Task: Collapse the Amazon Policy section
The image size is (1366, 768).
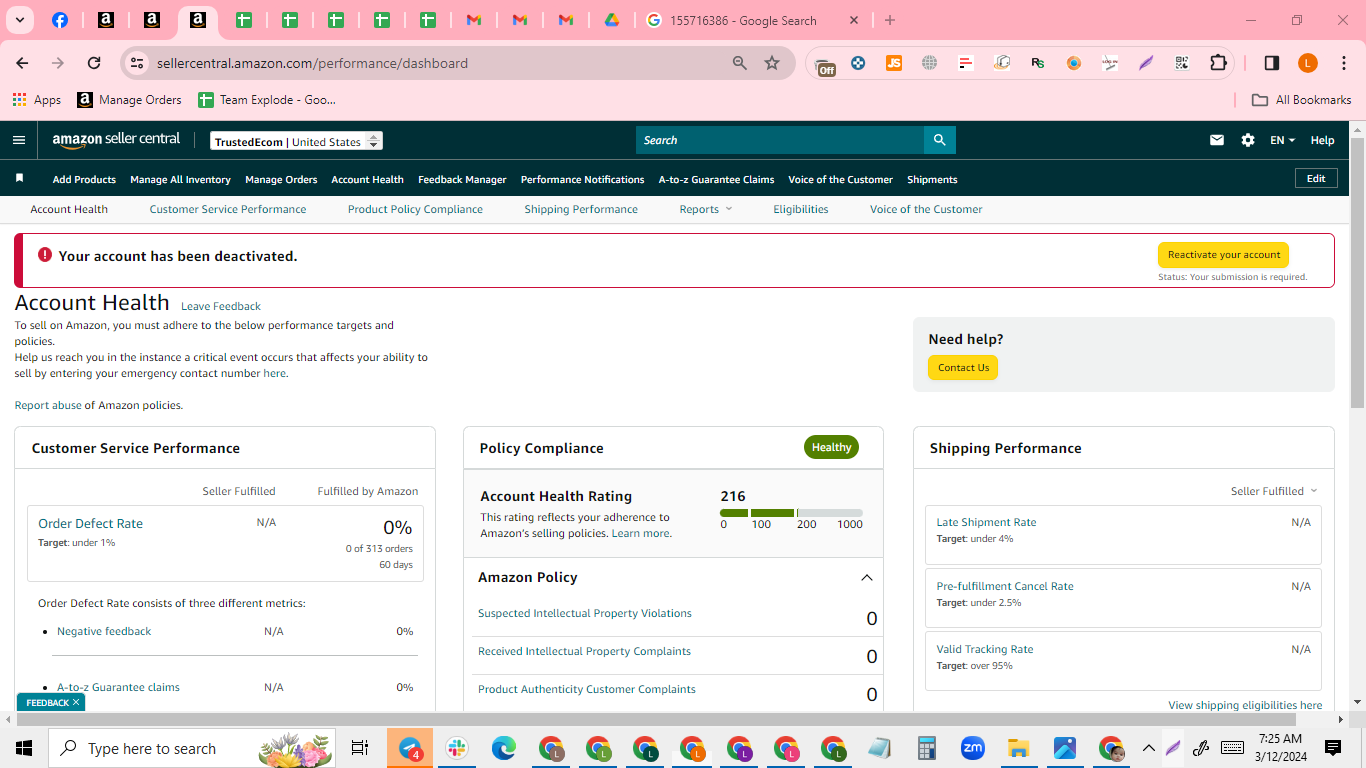Action: [867, 578]
